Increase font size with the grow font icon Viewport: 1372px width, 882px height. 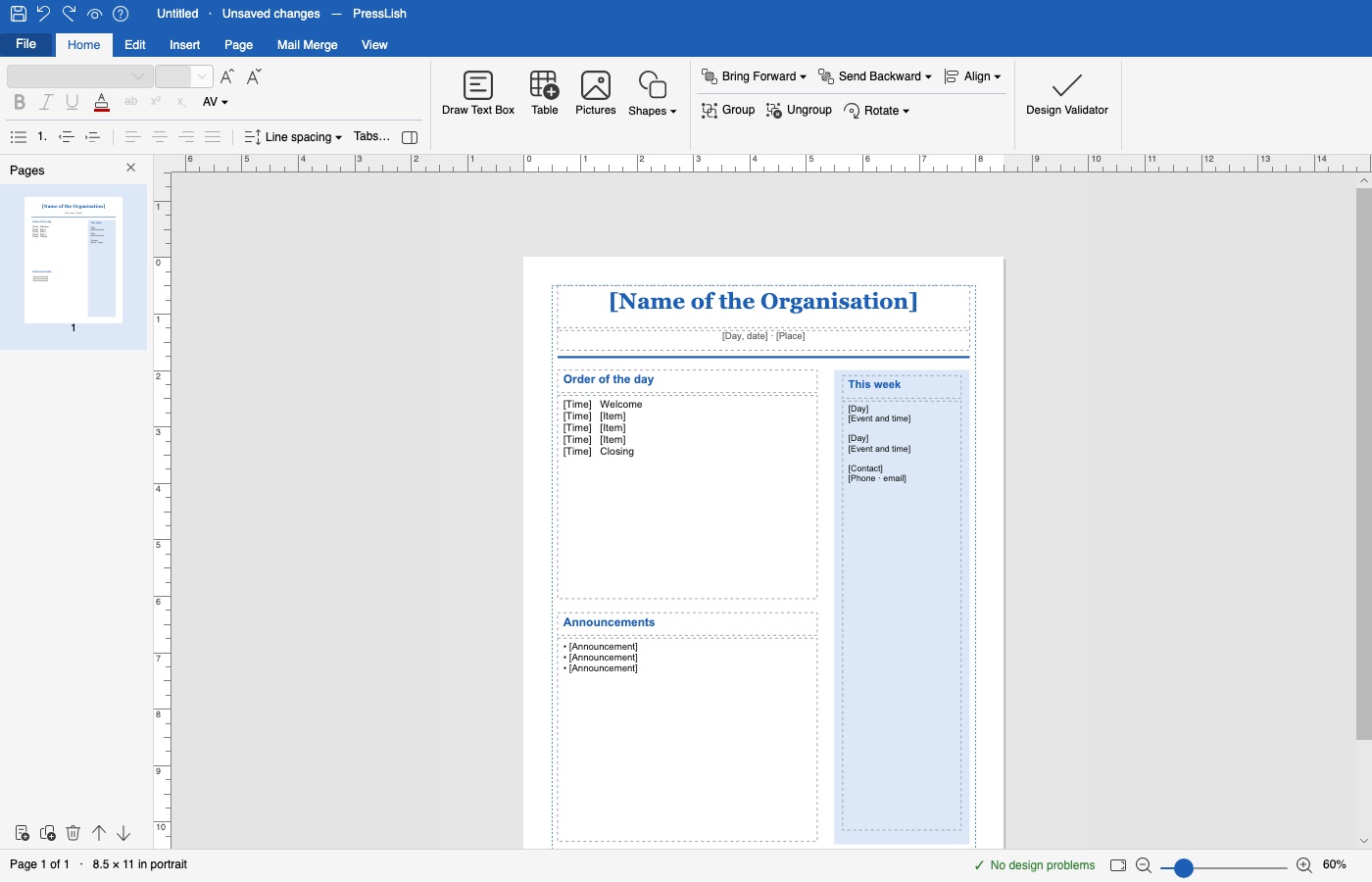(x=227, y=76)
